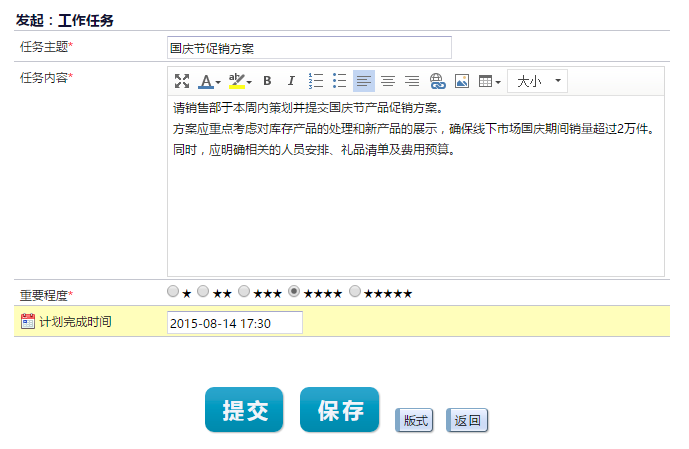Toggle italic formatting

click(291, 81)
